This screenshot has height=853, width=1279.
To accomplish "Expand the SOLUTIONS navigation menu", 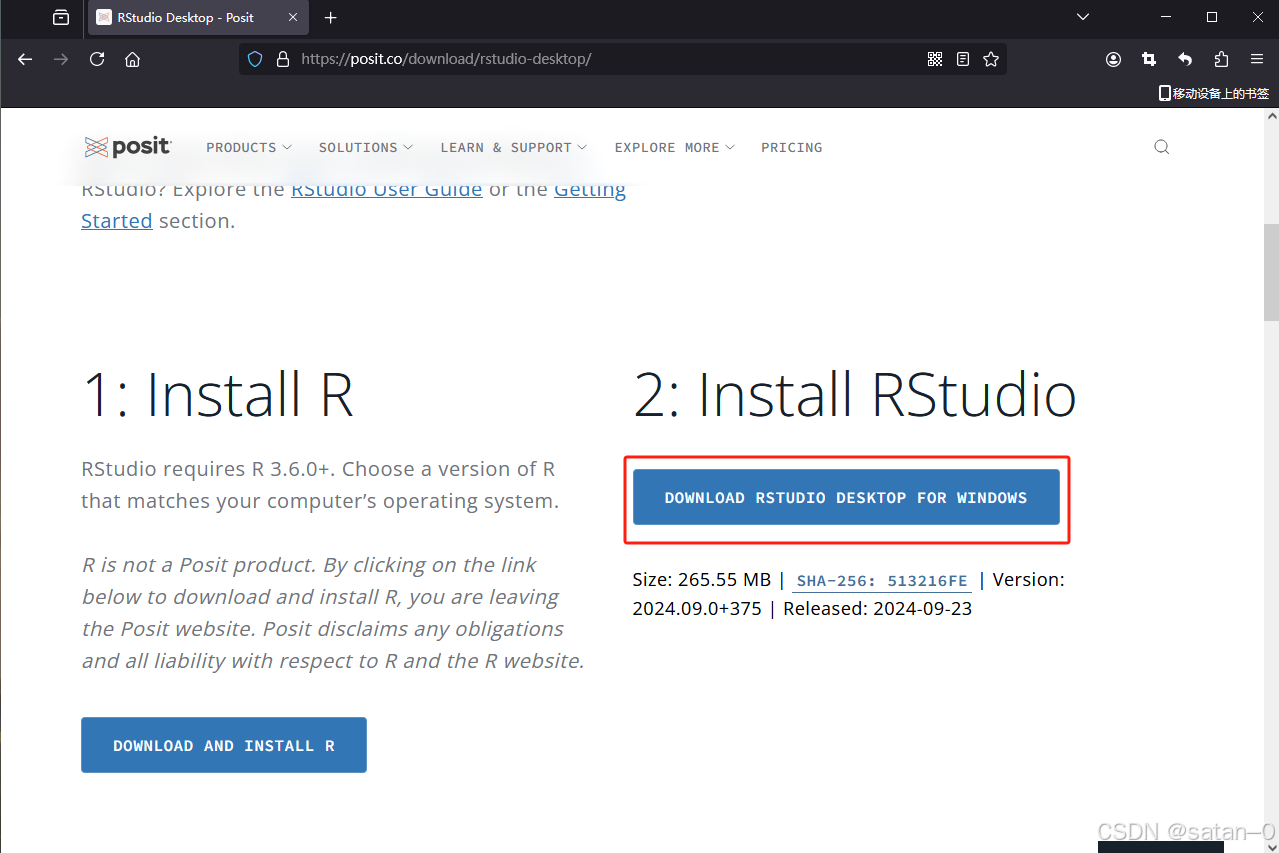I will click(x=365, y=147).
